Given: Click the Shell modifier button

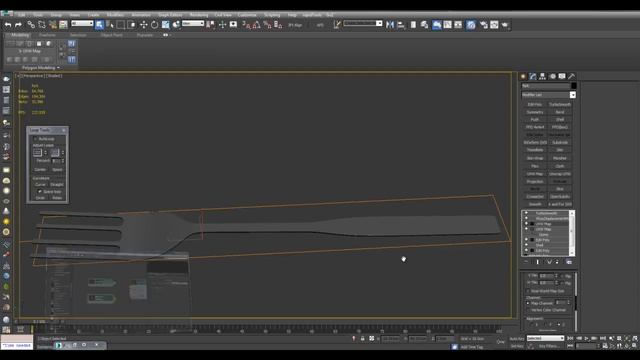Looking at the screenshot, I should [560, 120].
